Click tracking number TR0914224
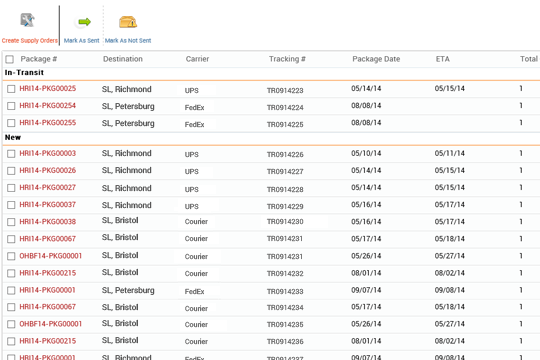This screenshot has height=360, width=540. [285, 107]
